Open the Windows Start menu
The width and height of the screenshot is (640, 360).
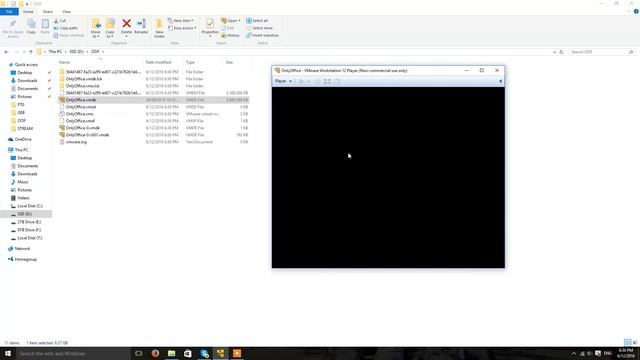point(8,353)
